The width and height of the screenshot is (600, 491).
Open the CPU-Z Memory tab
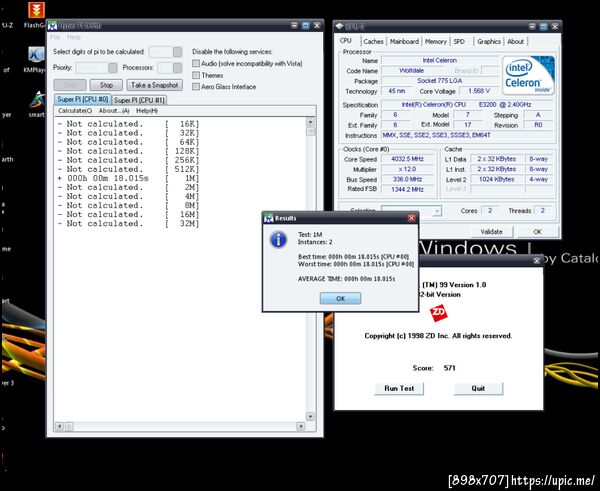pos(436,41)
